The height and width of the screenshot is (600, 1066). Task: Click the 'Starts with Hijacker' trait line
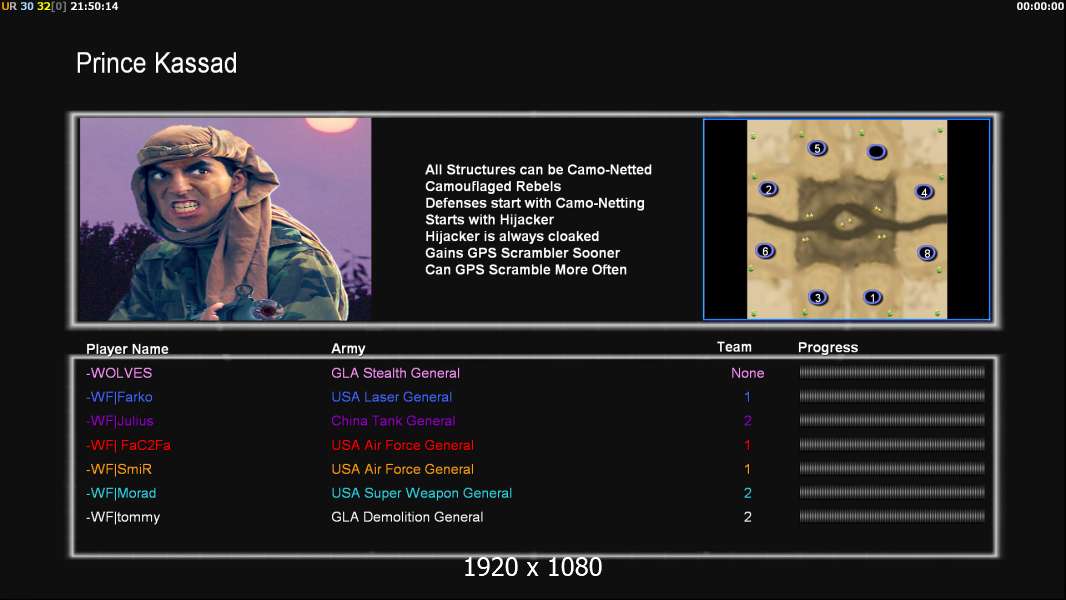(489, 220)
